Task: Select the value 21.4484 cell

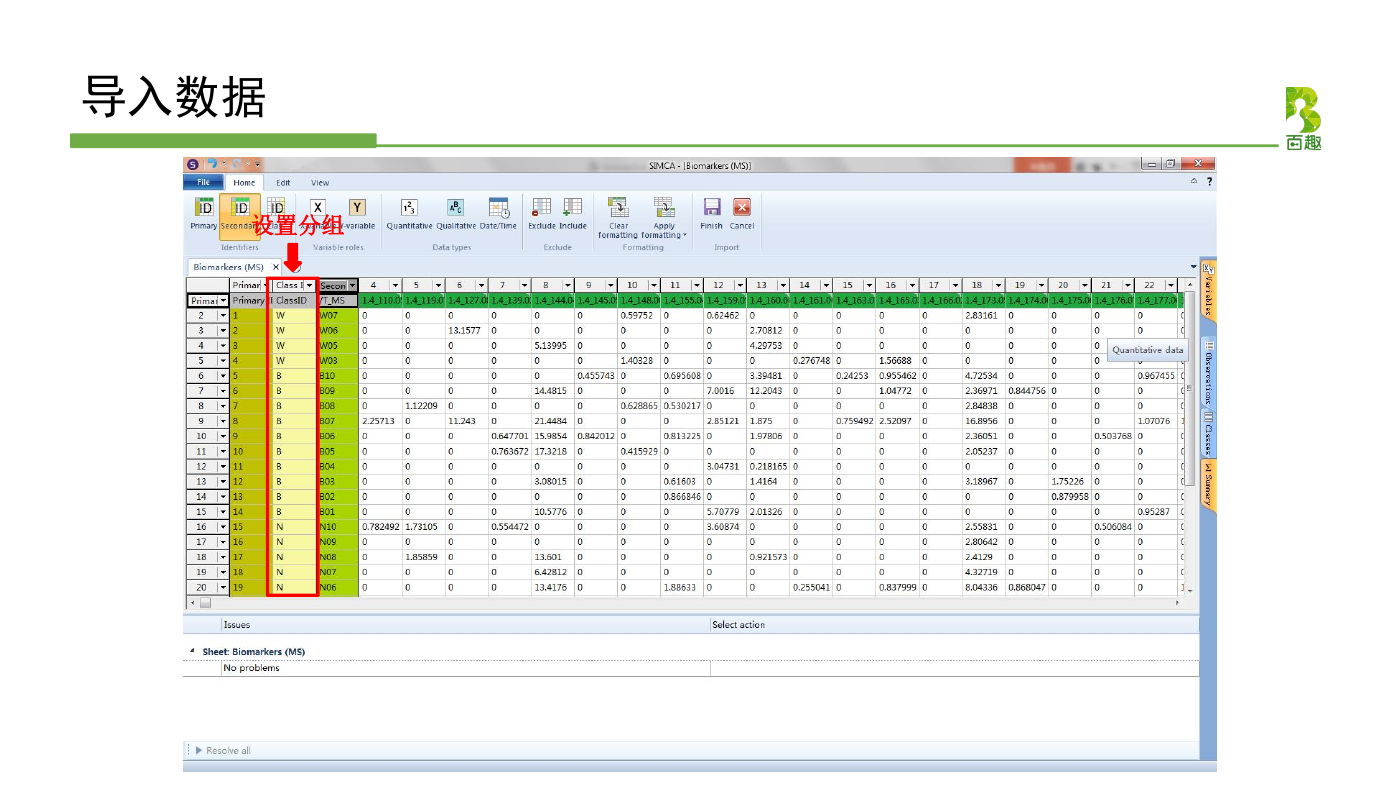Action: click(552, 421)
